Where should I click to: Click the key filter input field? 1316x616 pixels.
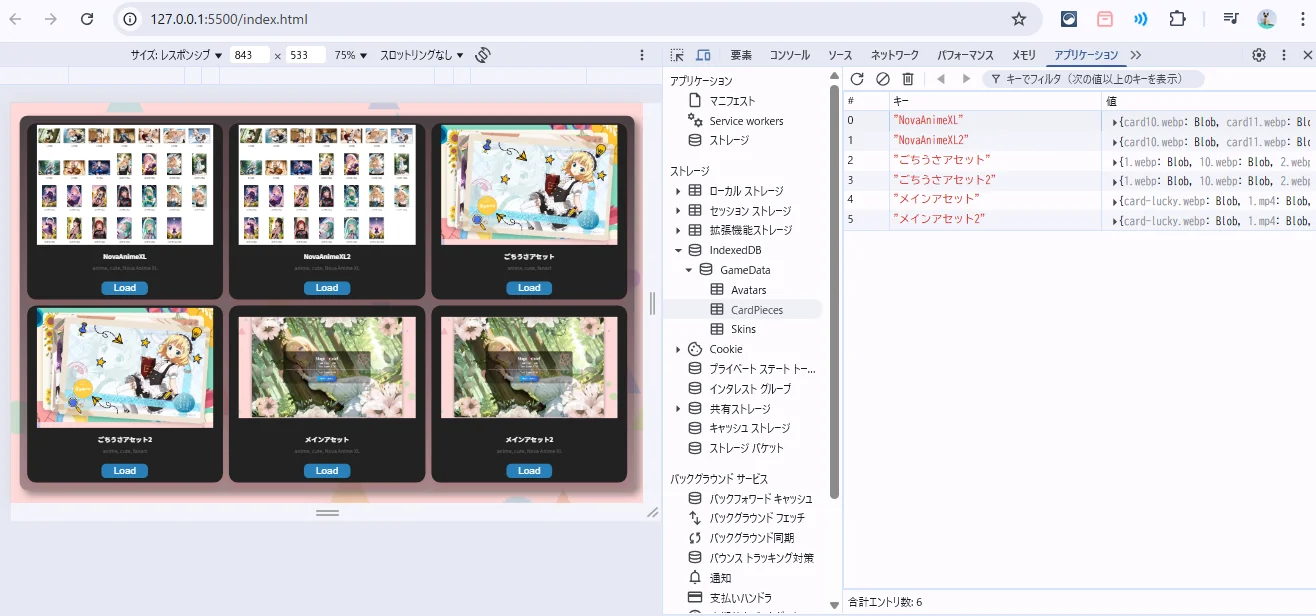(1095, 79)
